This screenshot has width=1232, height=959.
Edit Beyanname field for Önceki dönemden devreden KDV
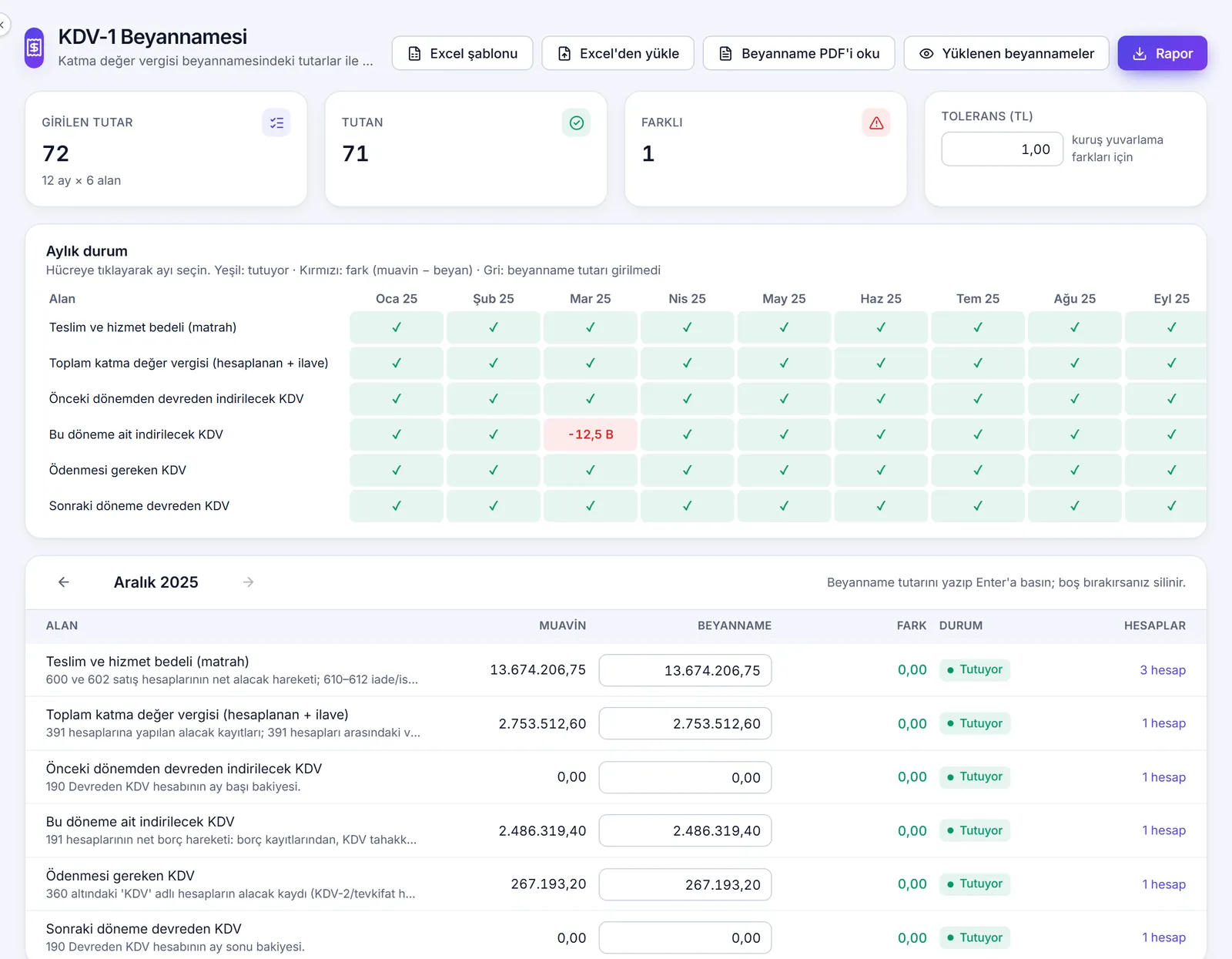(x=685, y=777)
